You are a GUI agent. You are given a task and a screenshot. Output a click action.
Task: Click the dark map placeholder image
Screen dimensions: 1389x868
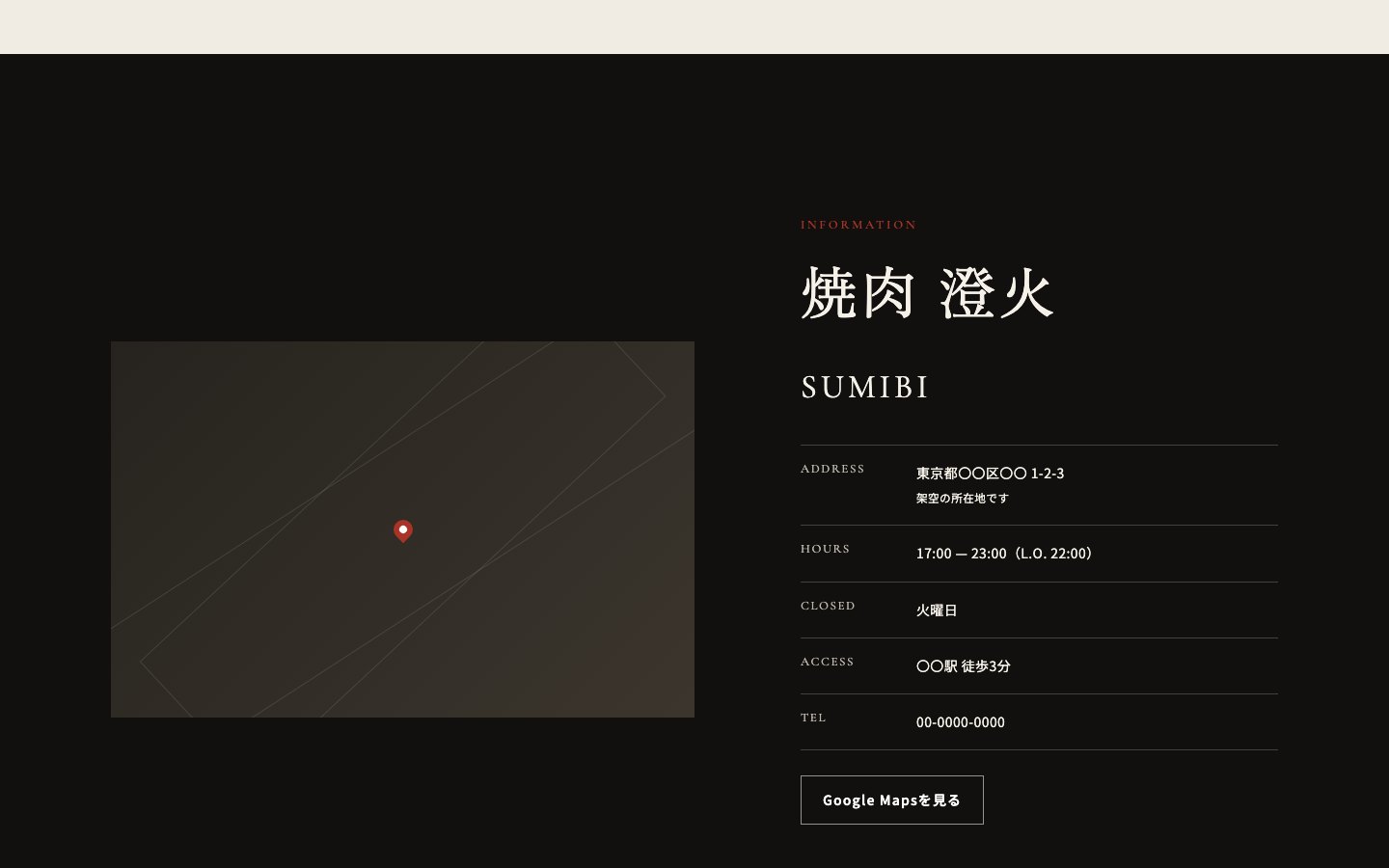tap(402, 529)
